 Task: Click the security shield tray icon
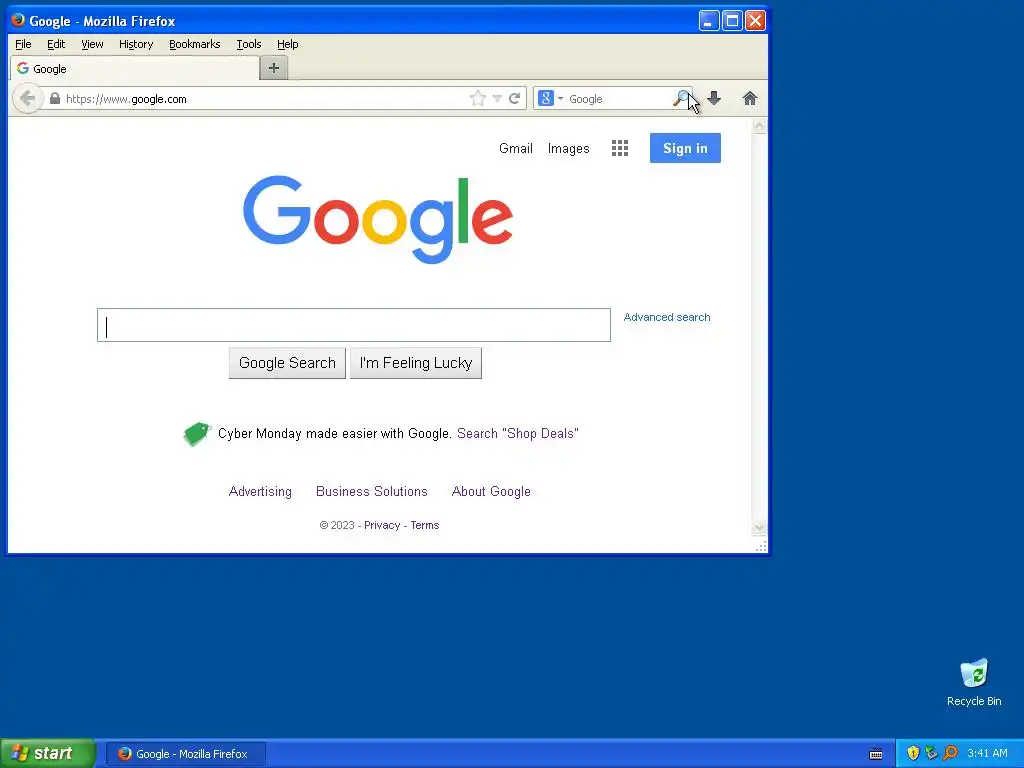(x=913, y=754)
